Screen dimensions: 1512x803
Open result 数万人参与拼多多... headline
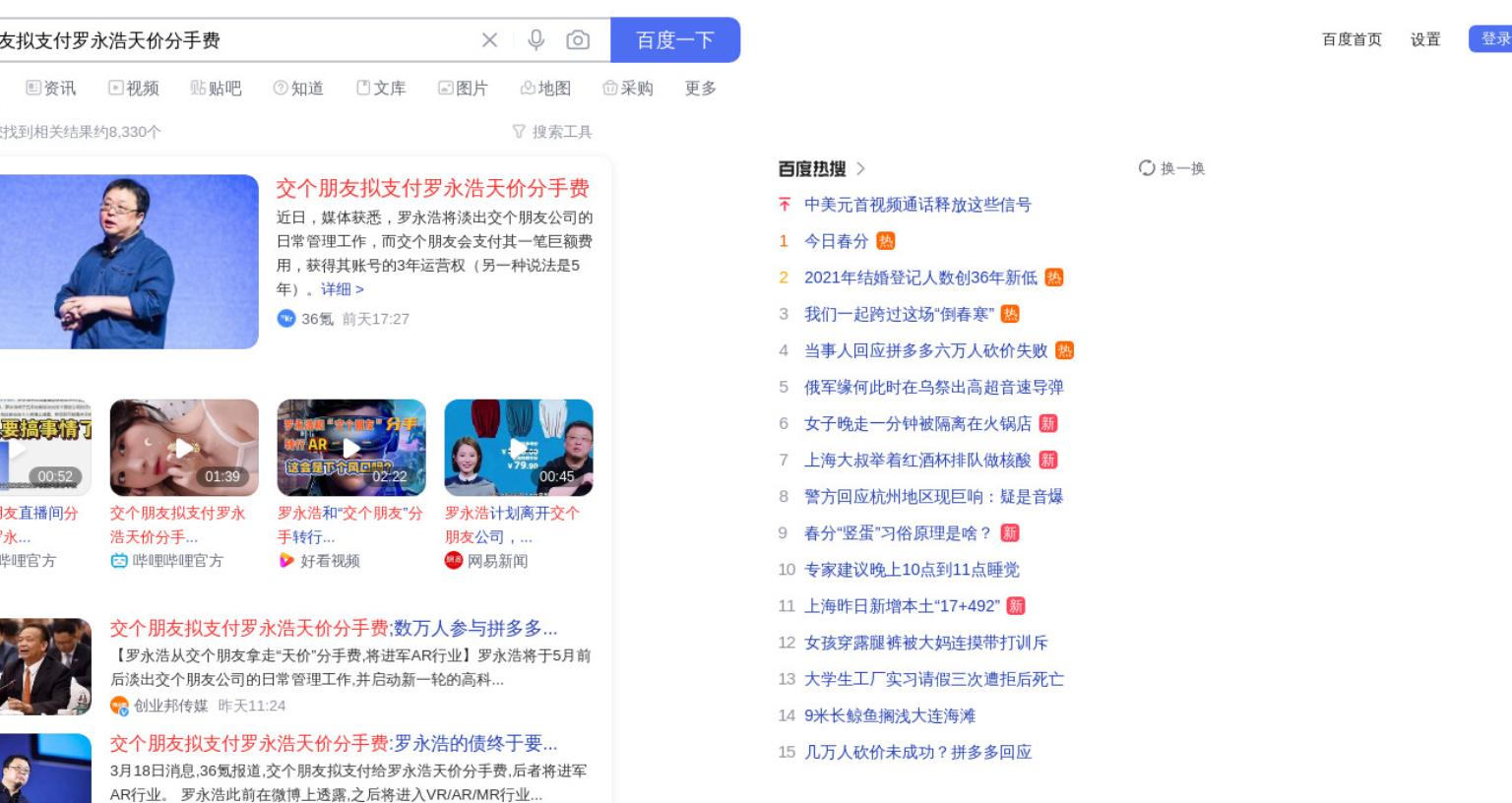(334, 628)
